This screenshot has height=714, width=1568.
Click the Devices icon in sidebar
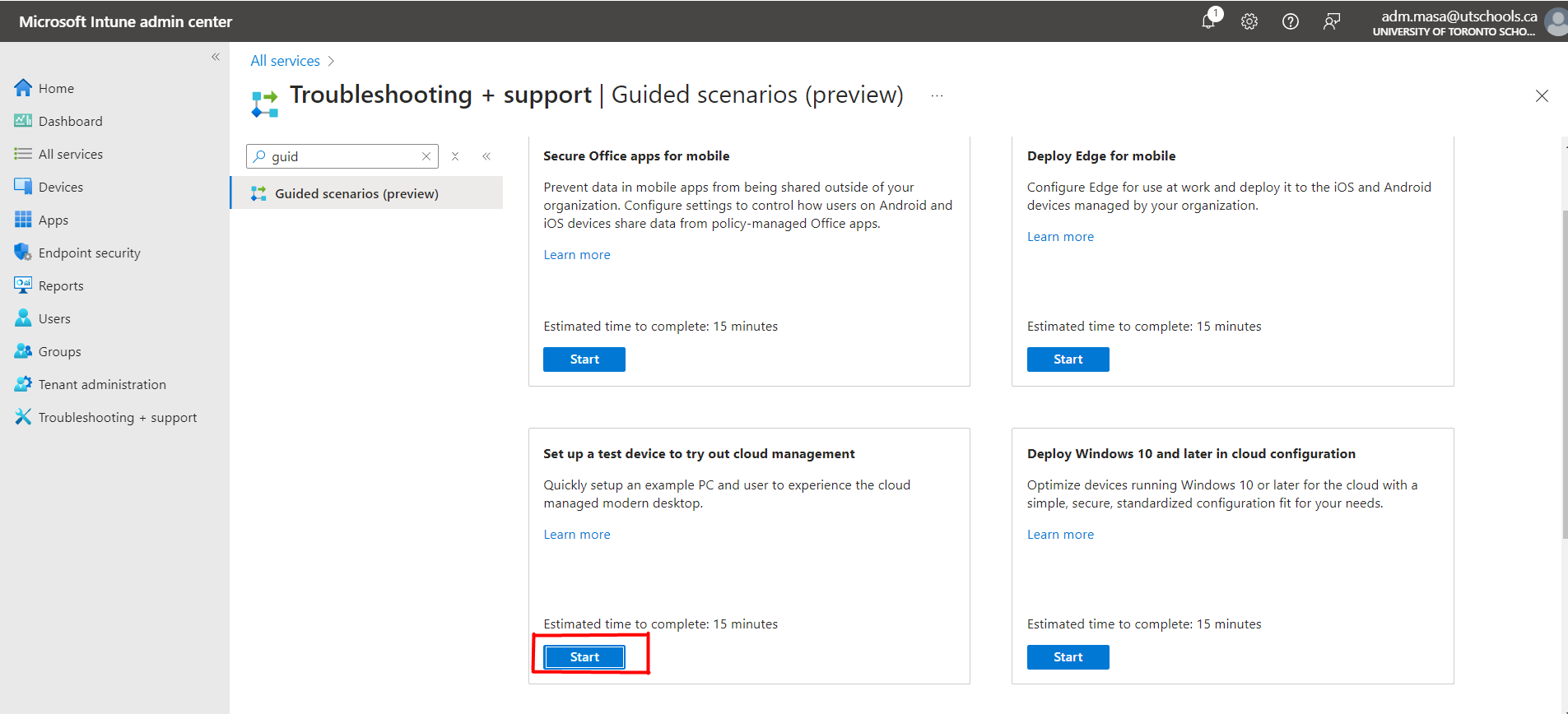[x=23, y=187]
